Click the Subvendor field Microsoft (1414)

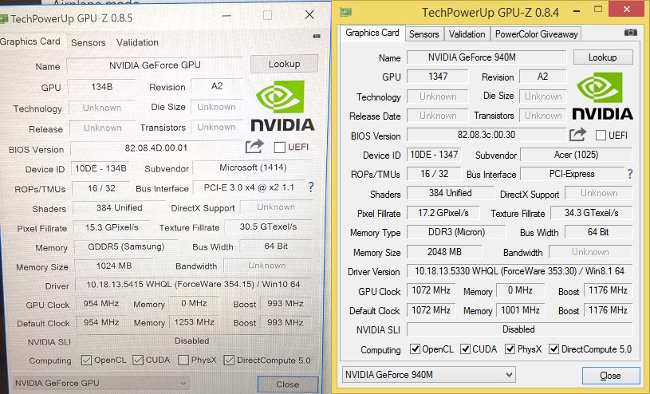click(x=253, y=168)
